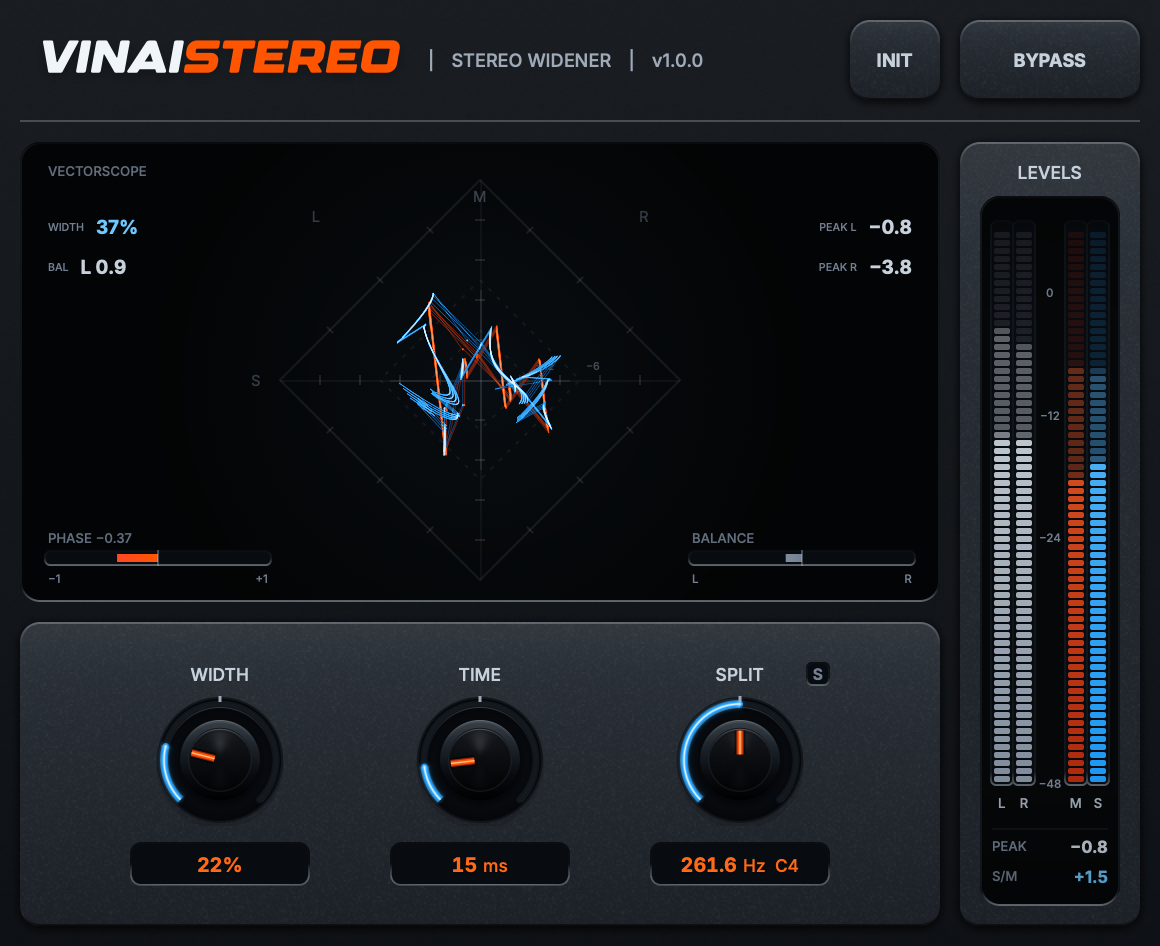
Task: Click the PEAK L -0.8 readout
Action: (865, 227)
